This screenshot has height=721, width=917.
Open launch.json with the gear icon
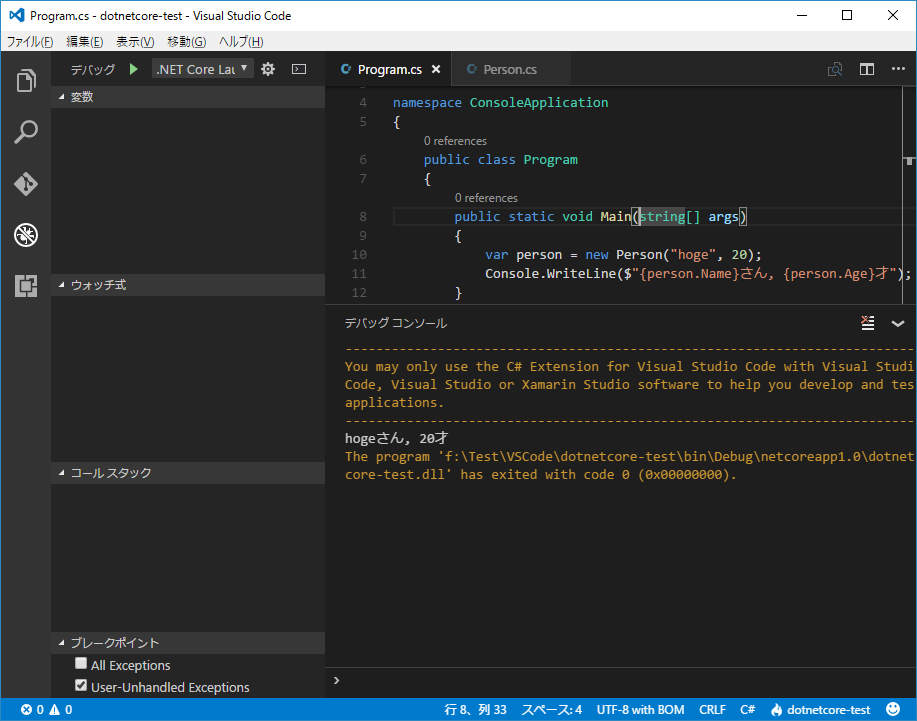click(268, 69)
